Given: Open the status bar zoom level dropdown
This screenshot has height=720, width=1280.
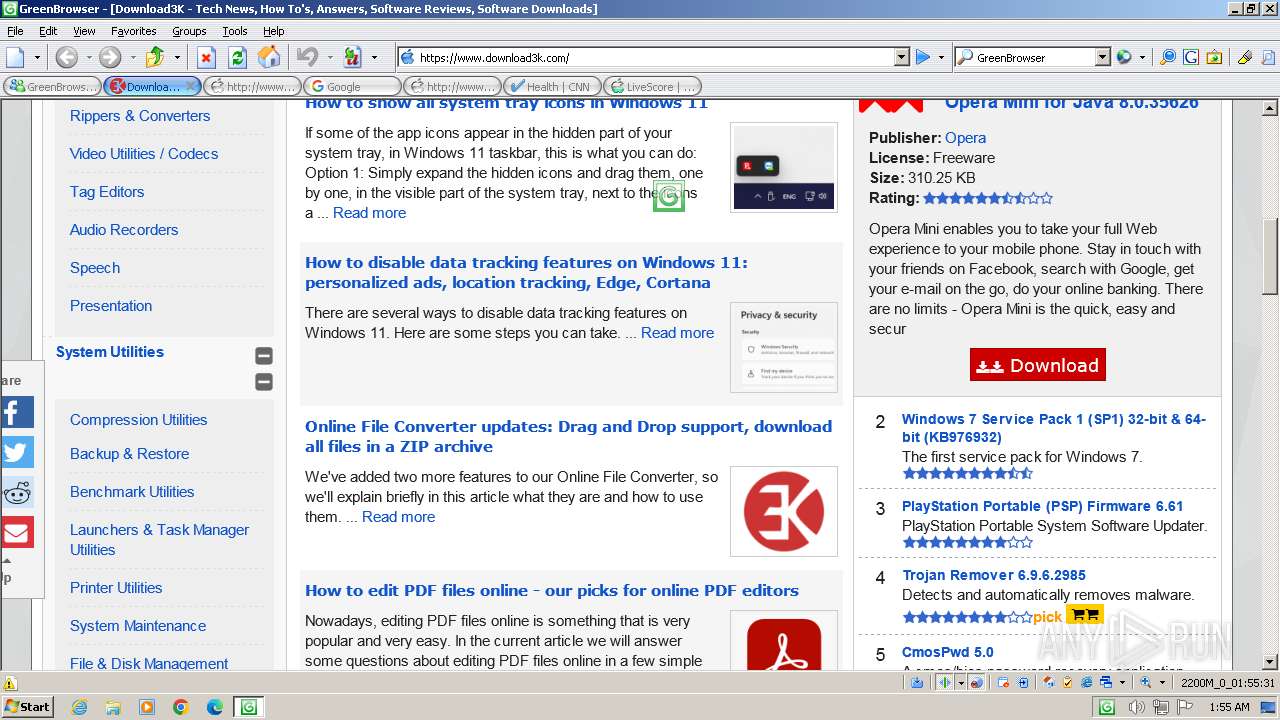Looking at the screenshot, I should click(1162, 683).
